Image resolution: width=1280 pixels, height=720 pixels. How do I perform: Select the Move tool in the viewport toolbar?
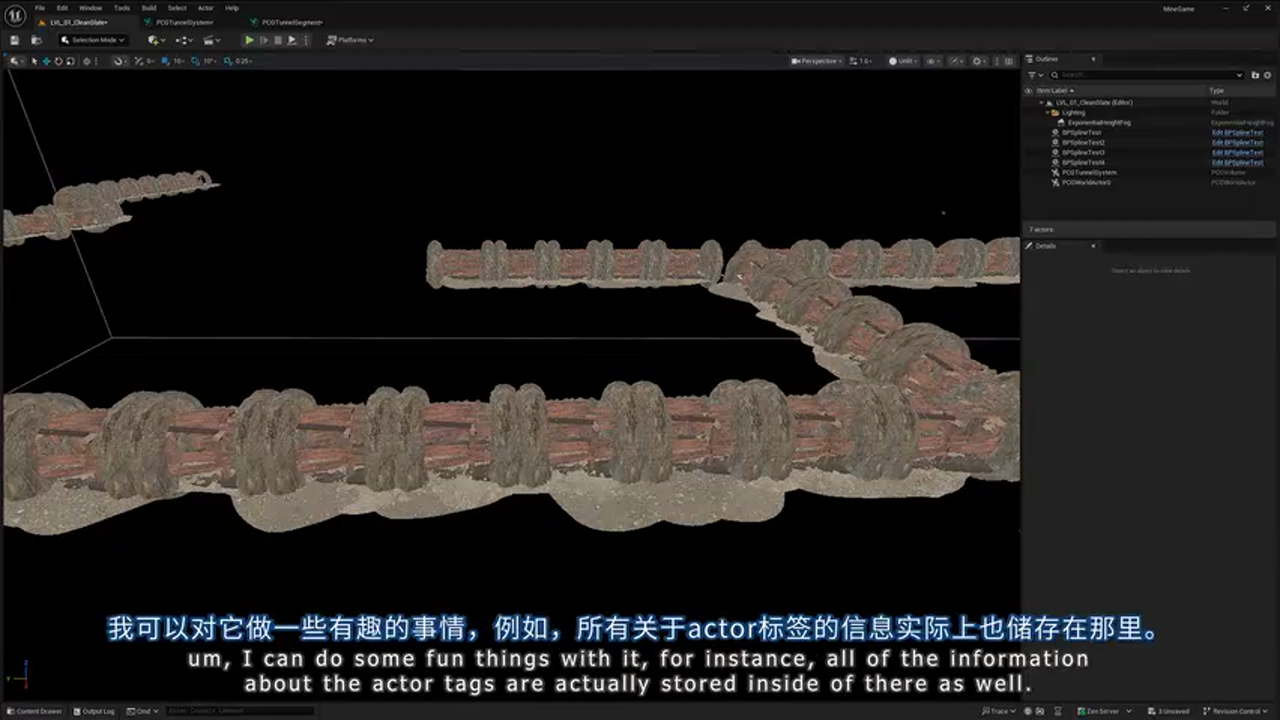pos(45,60)
